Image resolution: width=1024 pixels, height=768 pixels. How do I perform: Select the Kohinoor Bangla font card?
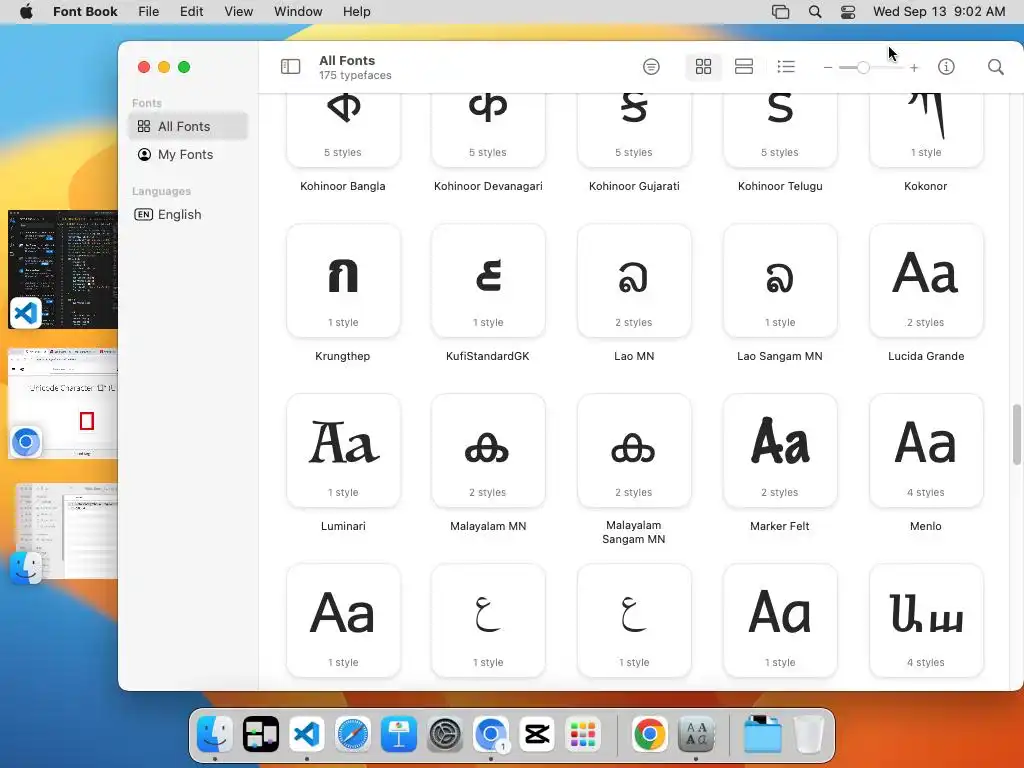(x=343, y=131)
